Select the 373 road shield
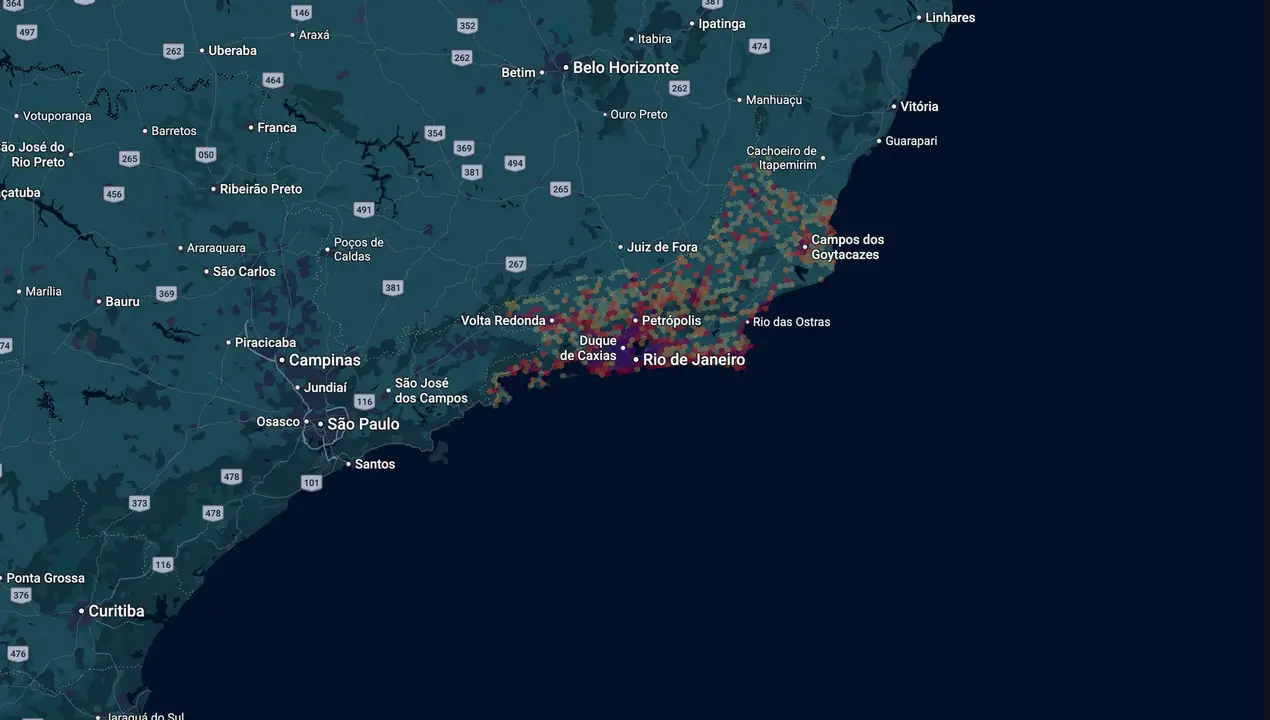The width and height of the screenshot is (1270, 720). coord(140,503)
